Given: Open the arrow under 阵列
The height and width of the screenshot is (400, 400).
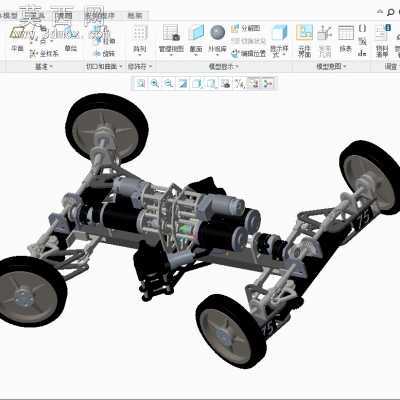Looking at the screenshot, I should click(140, 56).
